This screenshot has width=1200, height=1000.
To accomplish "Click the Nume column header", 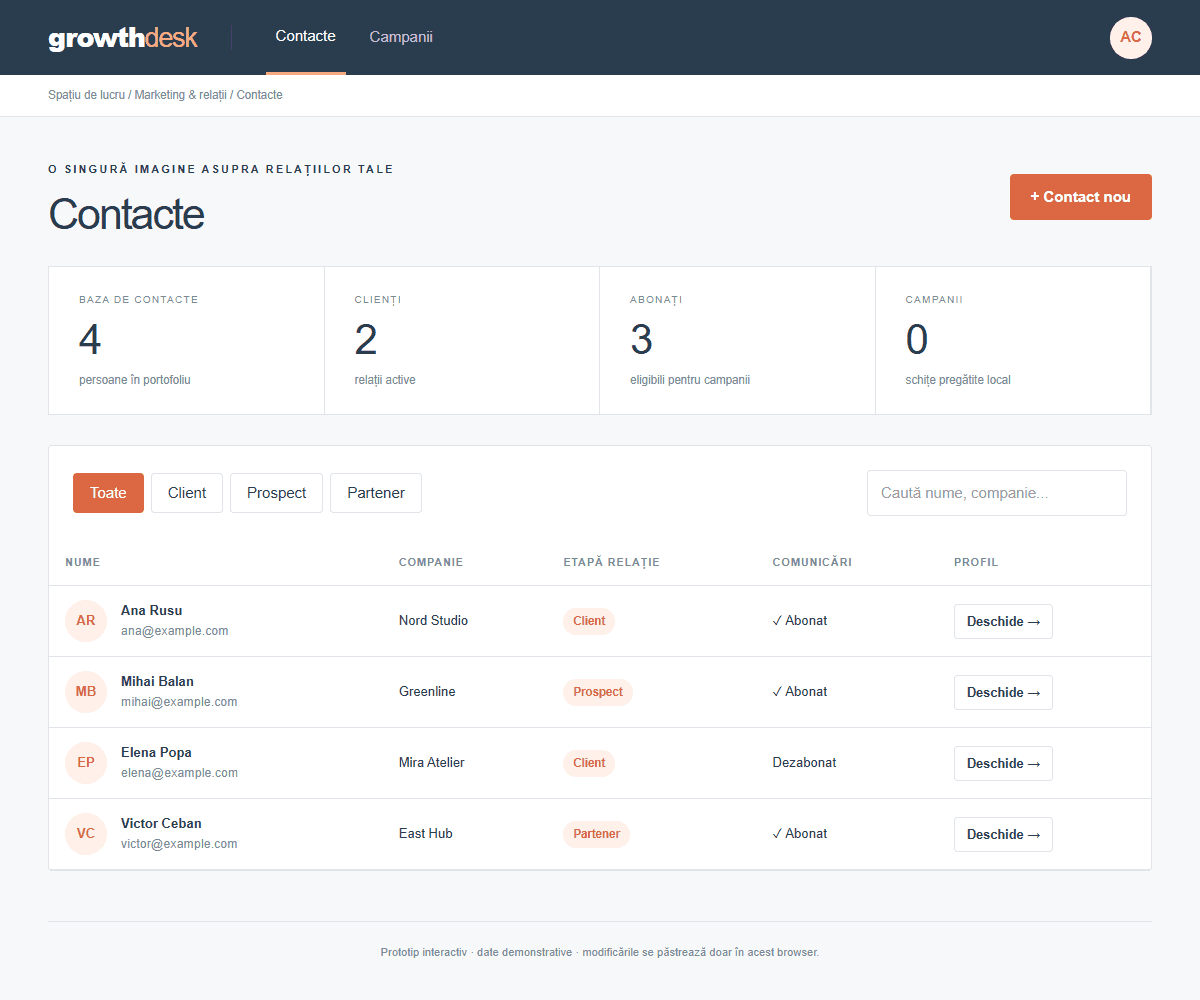I will tap(83, 562).
